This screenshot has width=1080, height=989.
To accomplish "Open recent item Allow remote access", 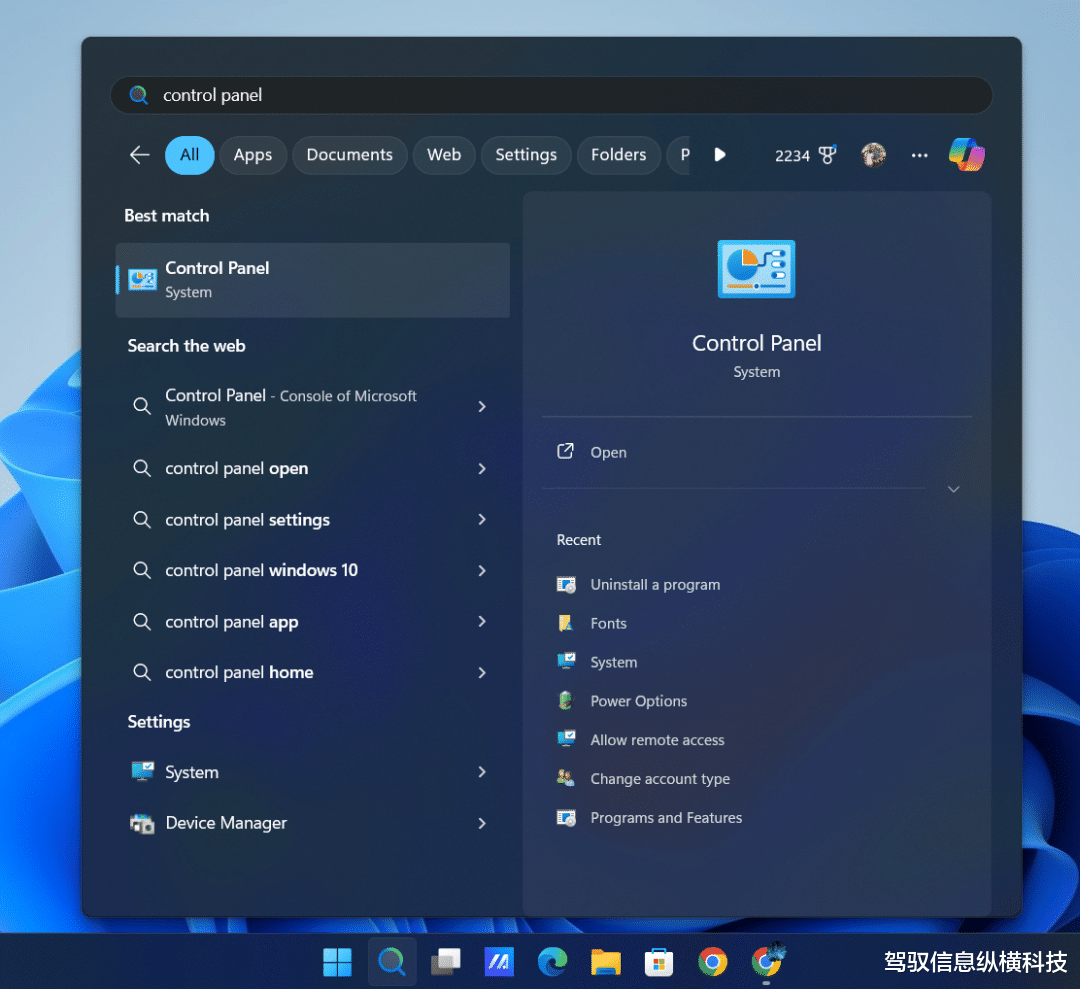I will (x=656, y=740).
